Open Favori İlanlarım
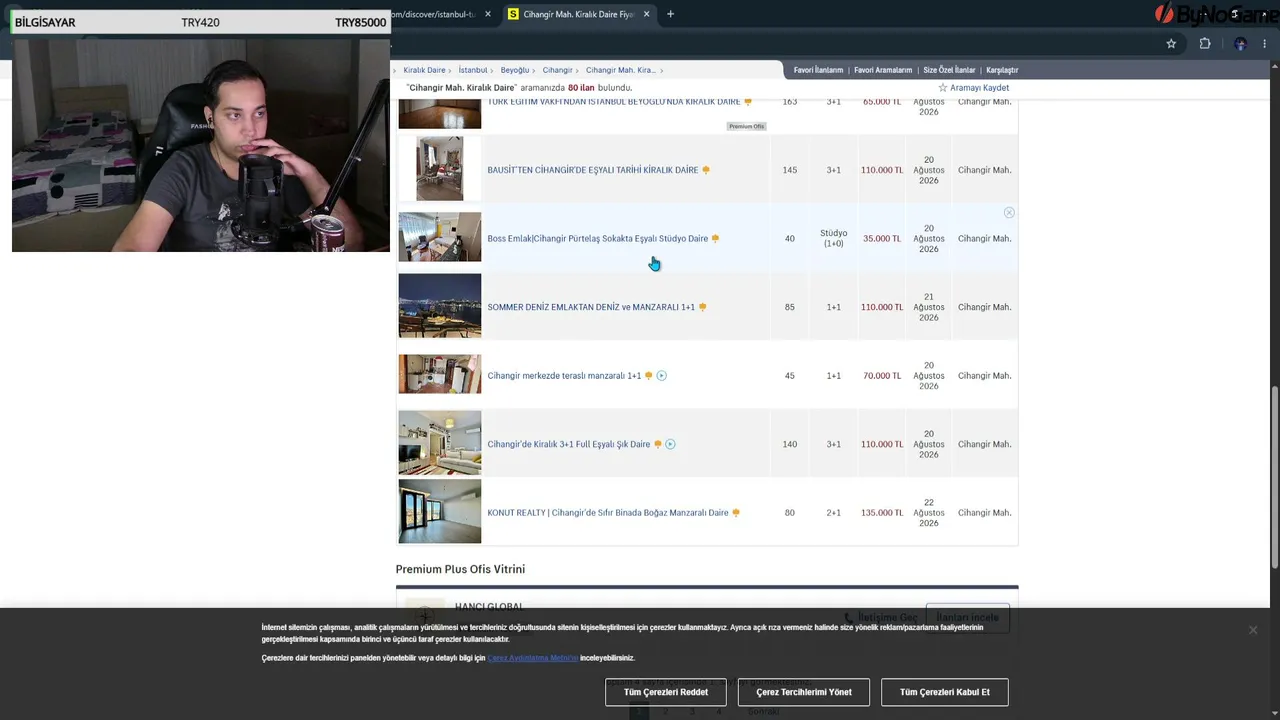Image resolution: width=1280 pixels, height=720 pixels. coord(818,70)
